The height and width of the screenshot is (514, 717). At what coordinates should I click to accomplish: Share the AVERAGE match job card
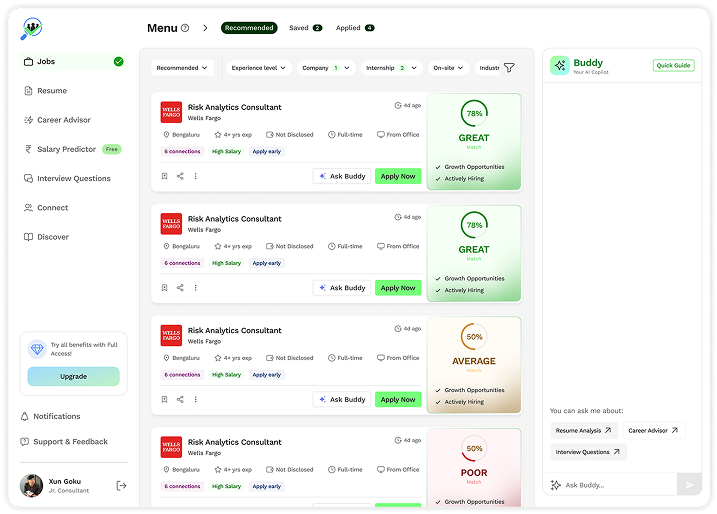pyautogui.click(x=180, y=399)
